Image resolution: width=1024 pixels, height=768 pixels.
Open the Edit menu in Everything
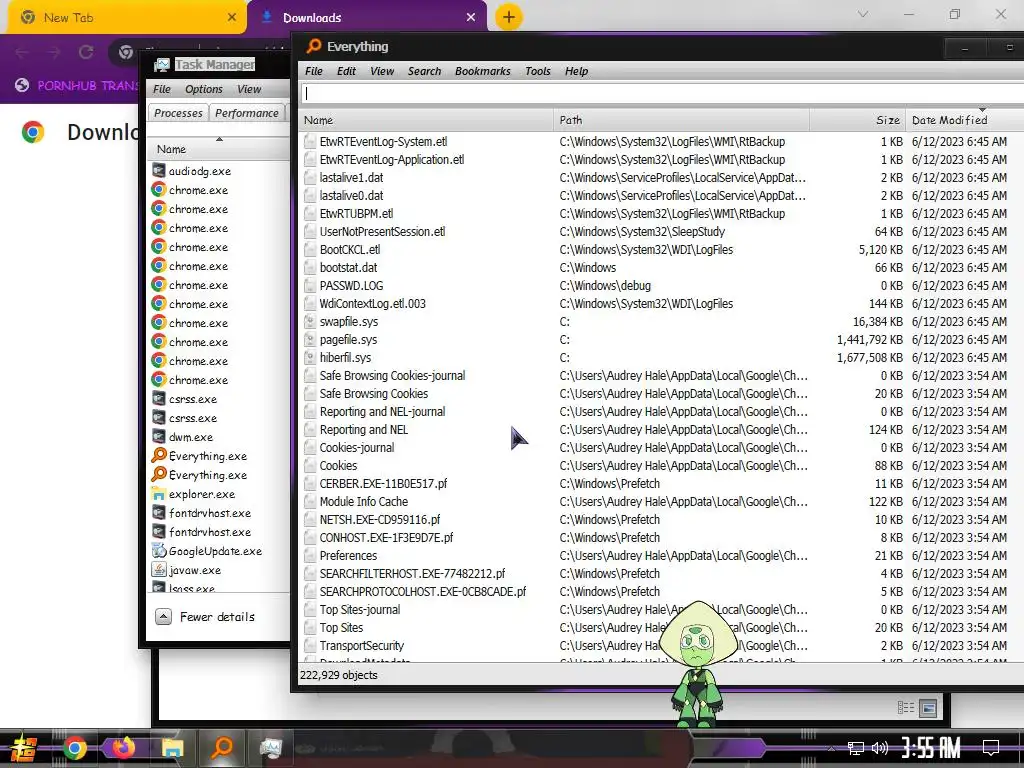click(x=346, y=71)
